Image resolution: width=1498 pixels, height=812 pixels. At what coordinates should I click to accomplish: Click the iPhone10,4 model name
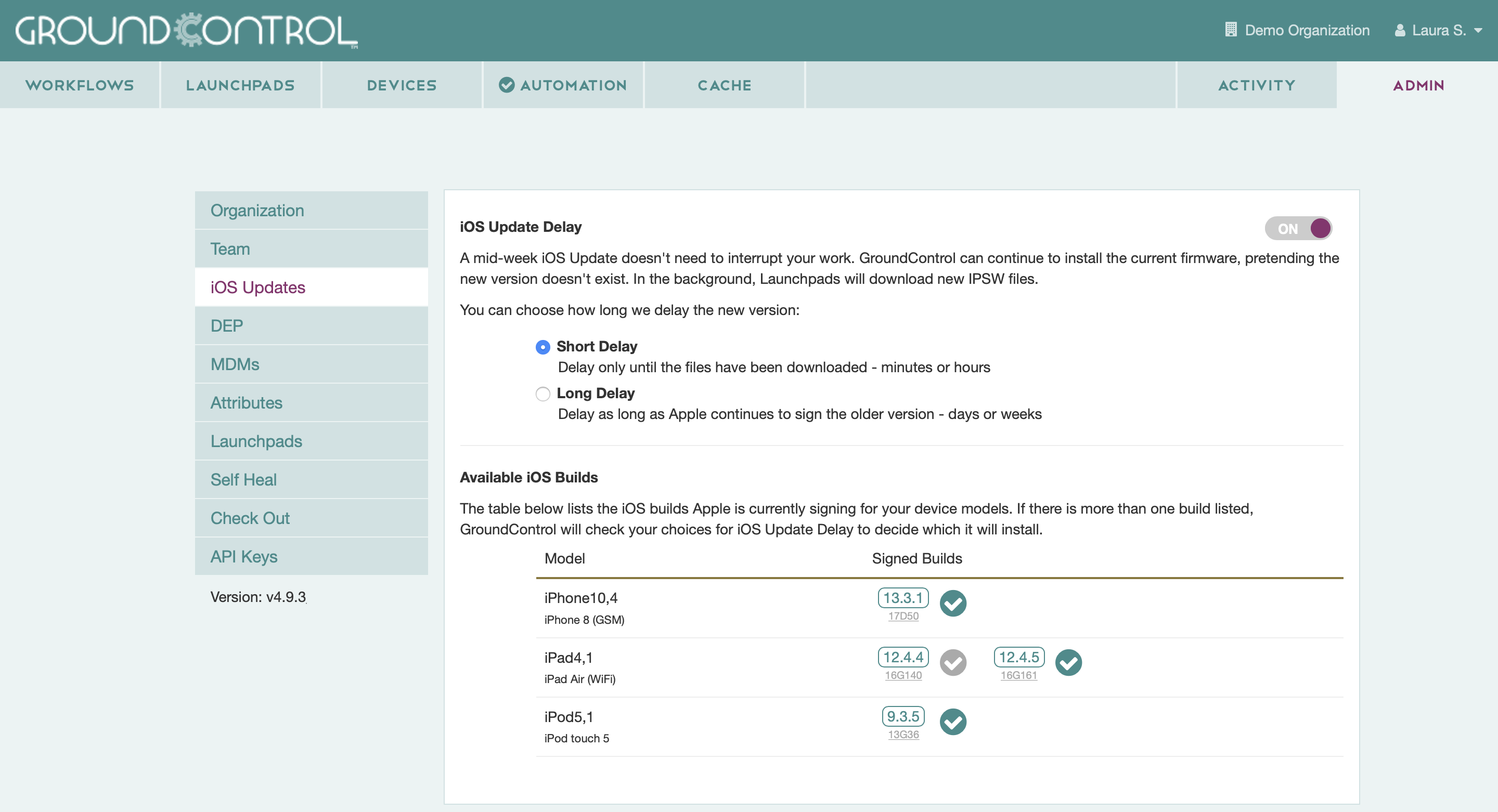(581, 597)
